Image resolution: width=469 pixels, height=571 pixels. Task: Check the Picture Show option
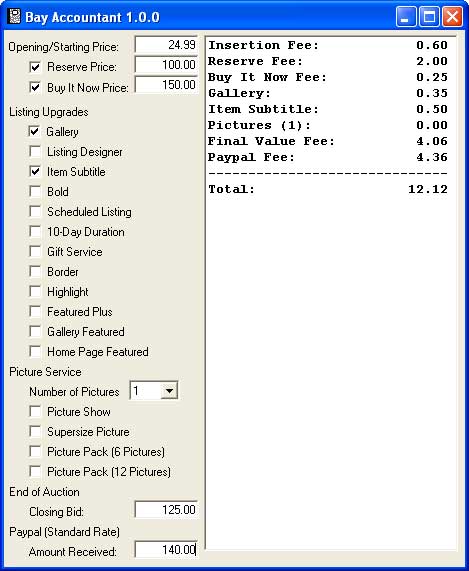pyautogui.click(x=35, y=411)
